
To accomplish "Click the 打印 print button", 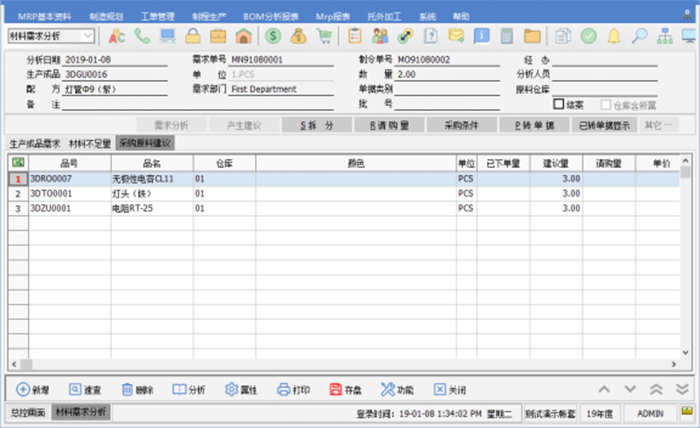I will pos(294,389).
